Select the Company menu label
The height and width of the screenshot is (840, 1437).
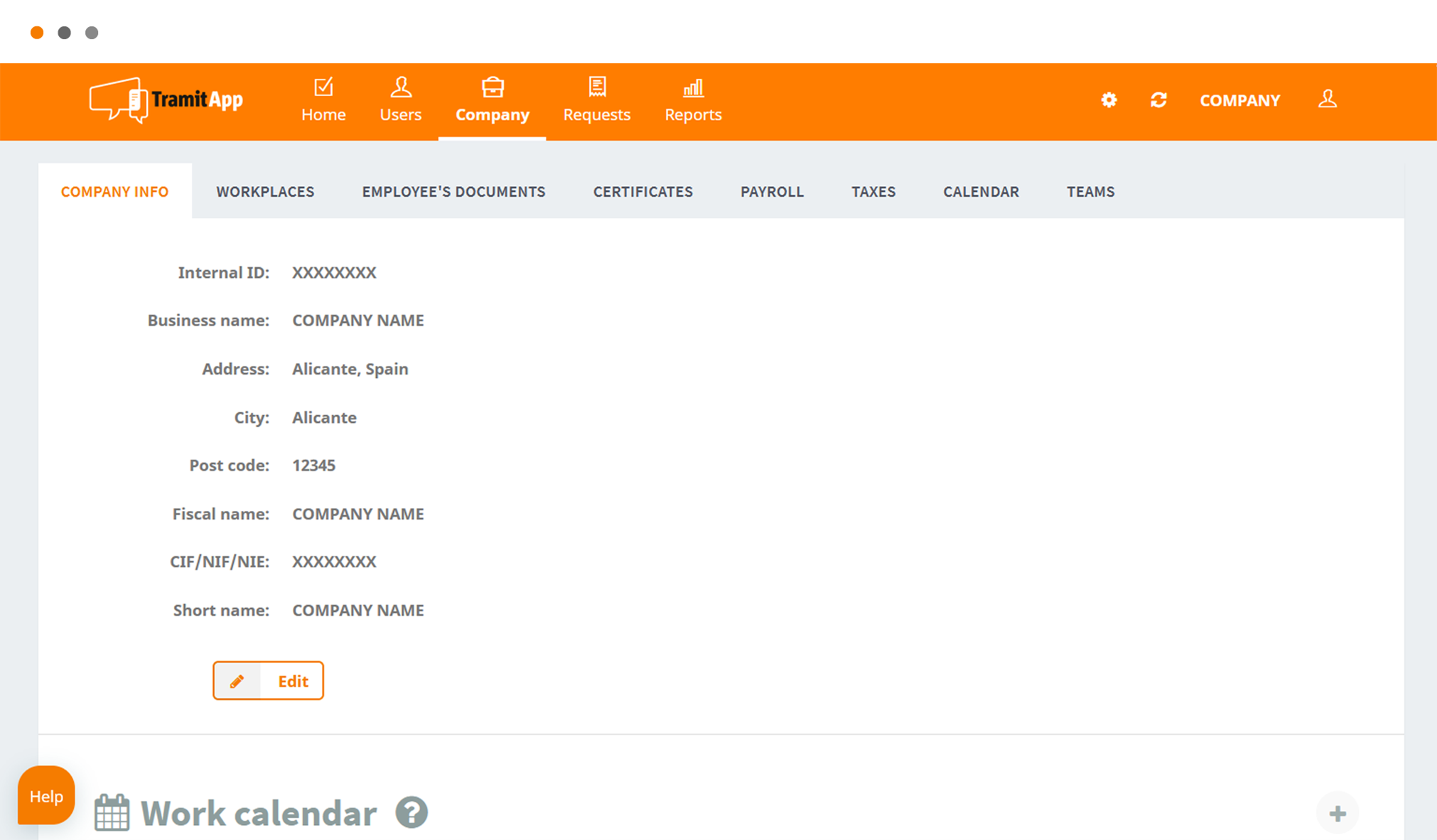[493, 115]
